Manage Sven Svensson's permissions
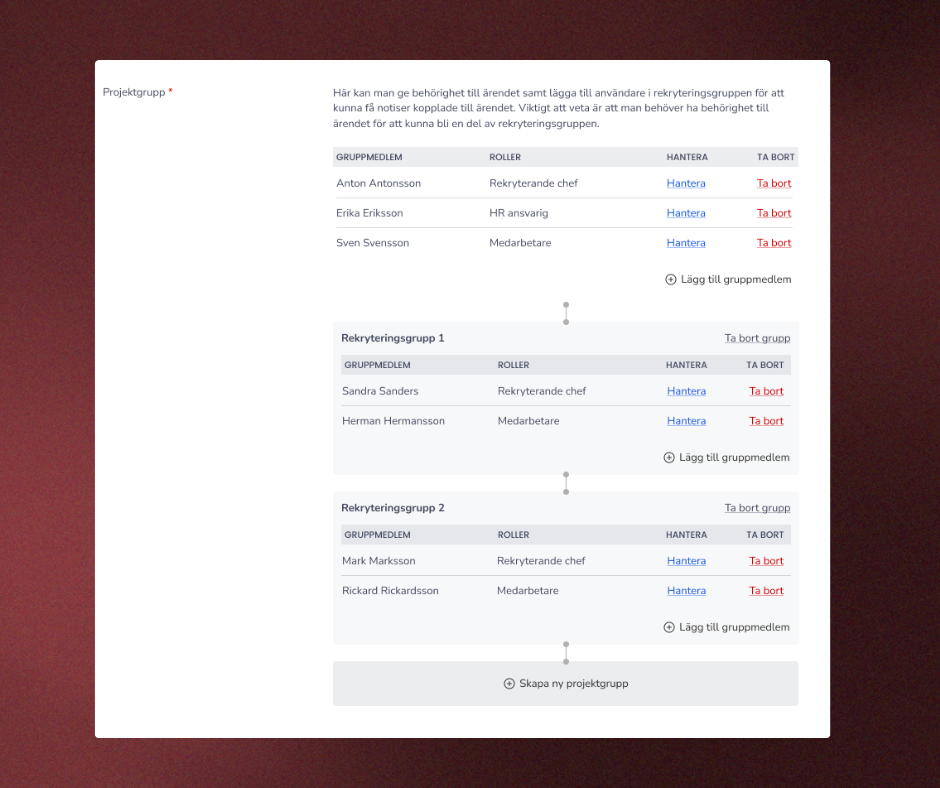Viewport: 940px width, 788px height. 686,244
